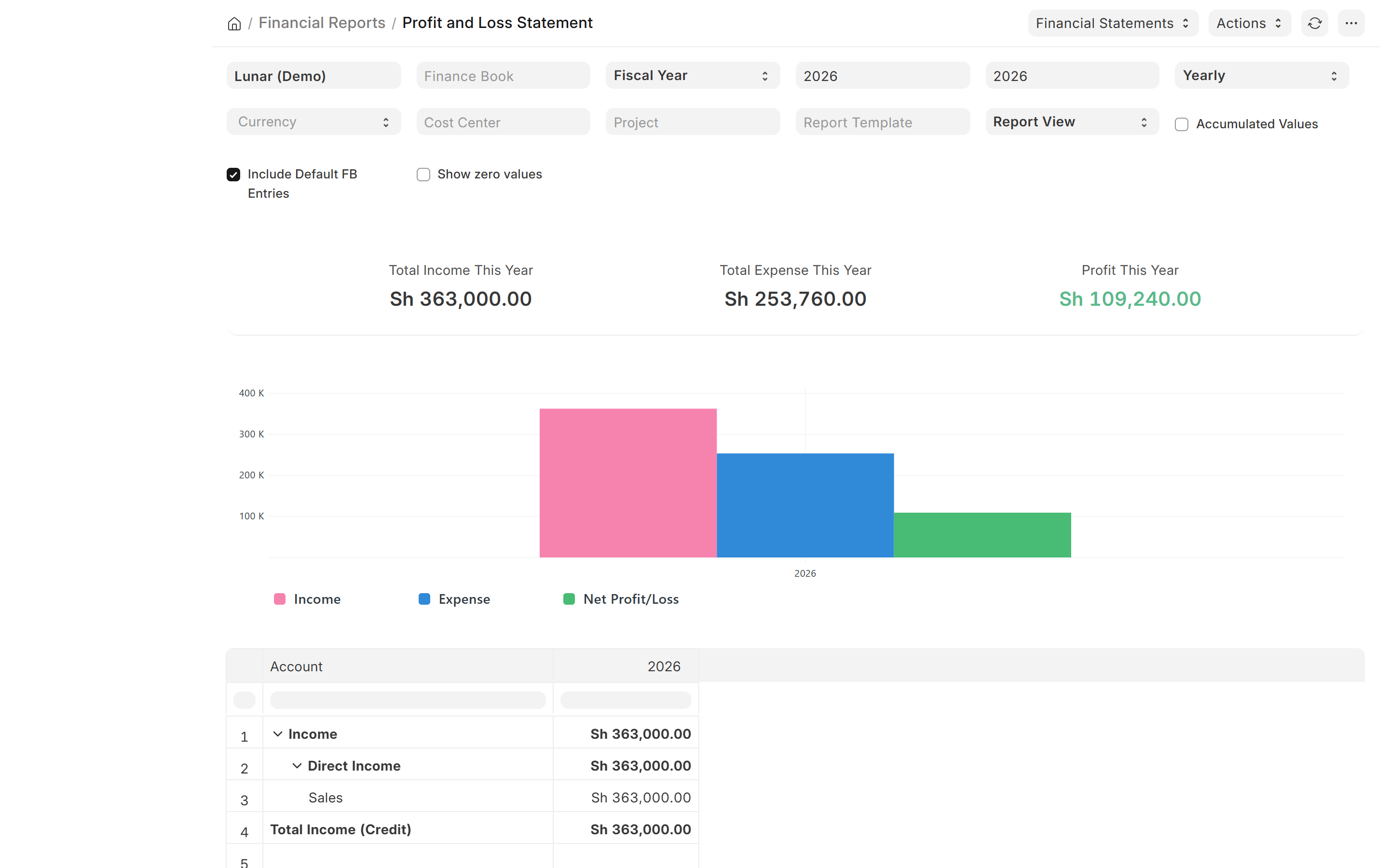Toggle the pink Income legend swatch
This screenshot has width=1389, height=868.
click(x=280, y=599)
